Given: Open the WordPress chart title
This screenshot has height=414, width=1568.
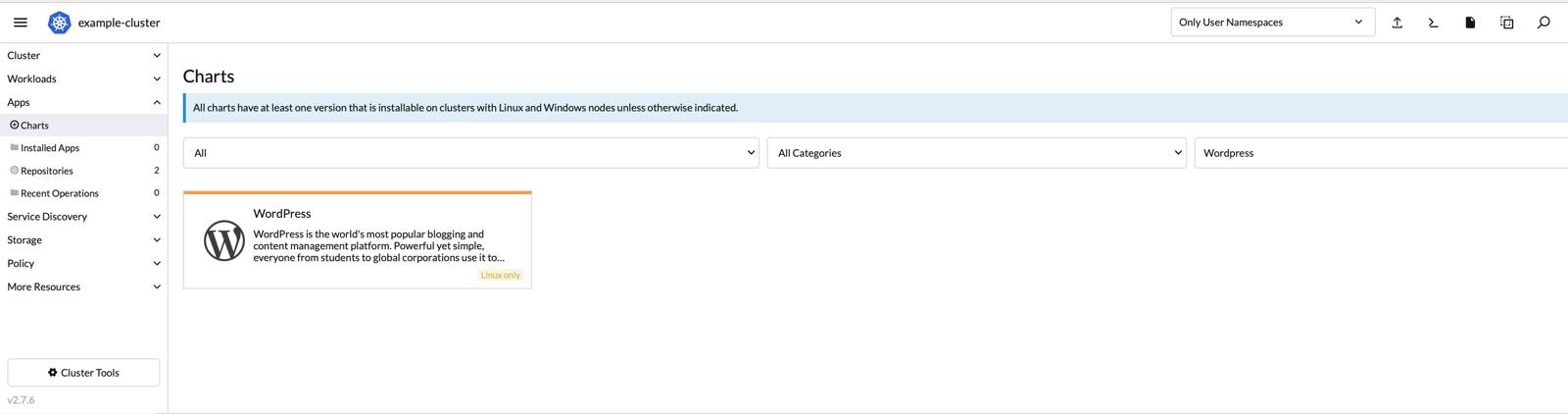Looking at the screenshot, I should click(x=282, y=213).
